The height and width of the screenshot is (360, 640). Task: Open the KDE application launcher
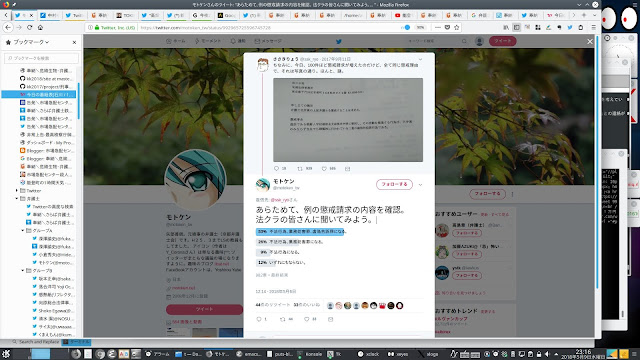point(6,353)
